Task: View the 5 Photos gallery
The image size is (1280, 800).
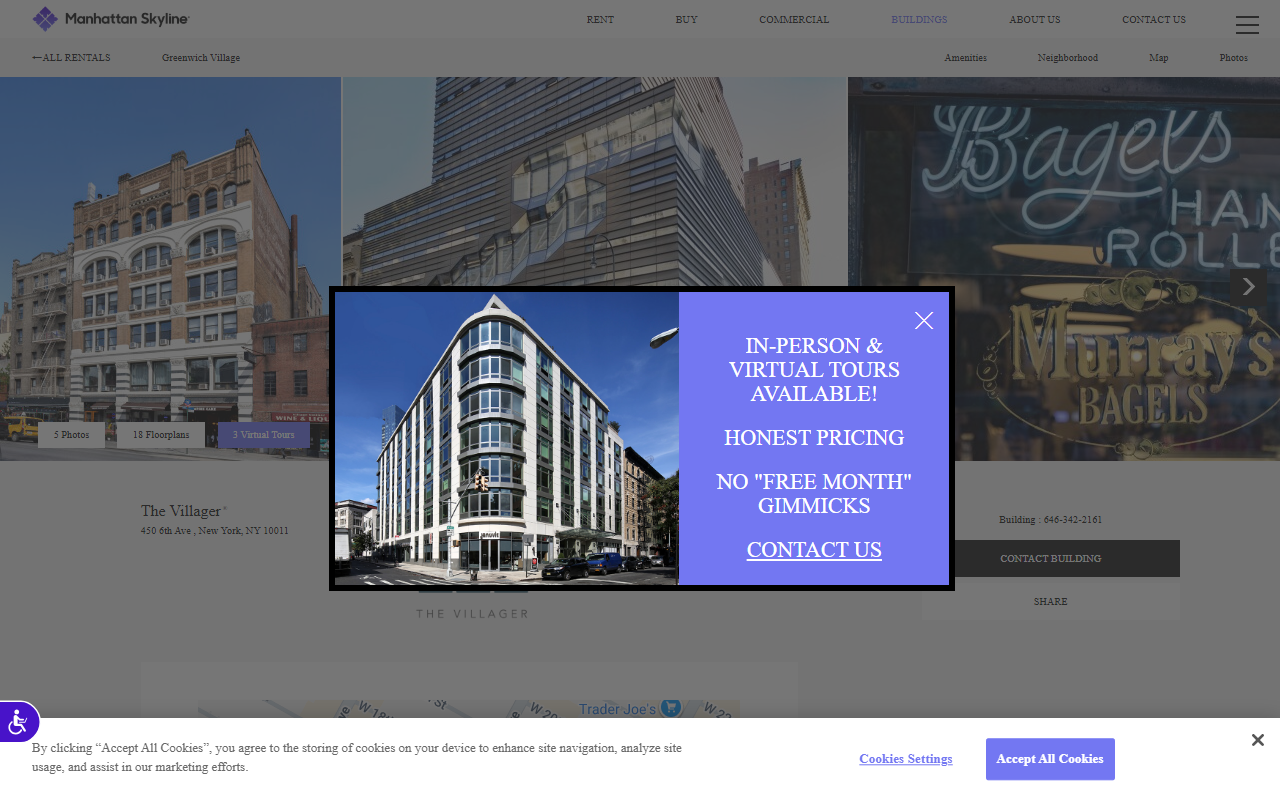Action: pyautogui.click(x=71, y=435)
